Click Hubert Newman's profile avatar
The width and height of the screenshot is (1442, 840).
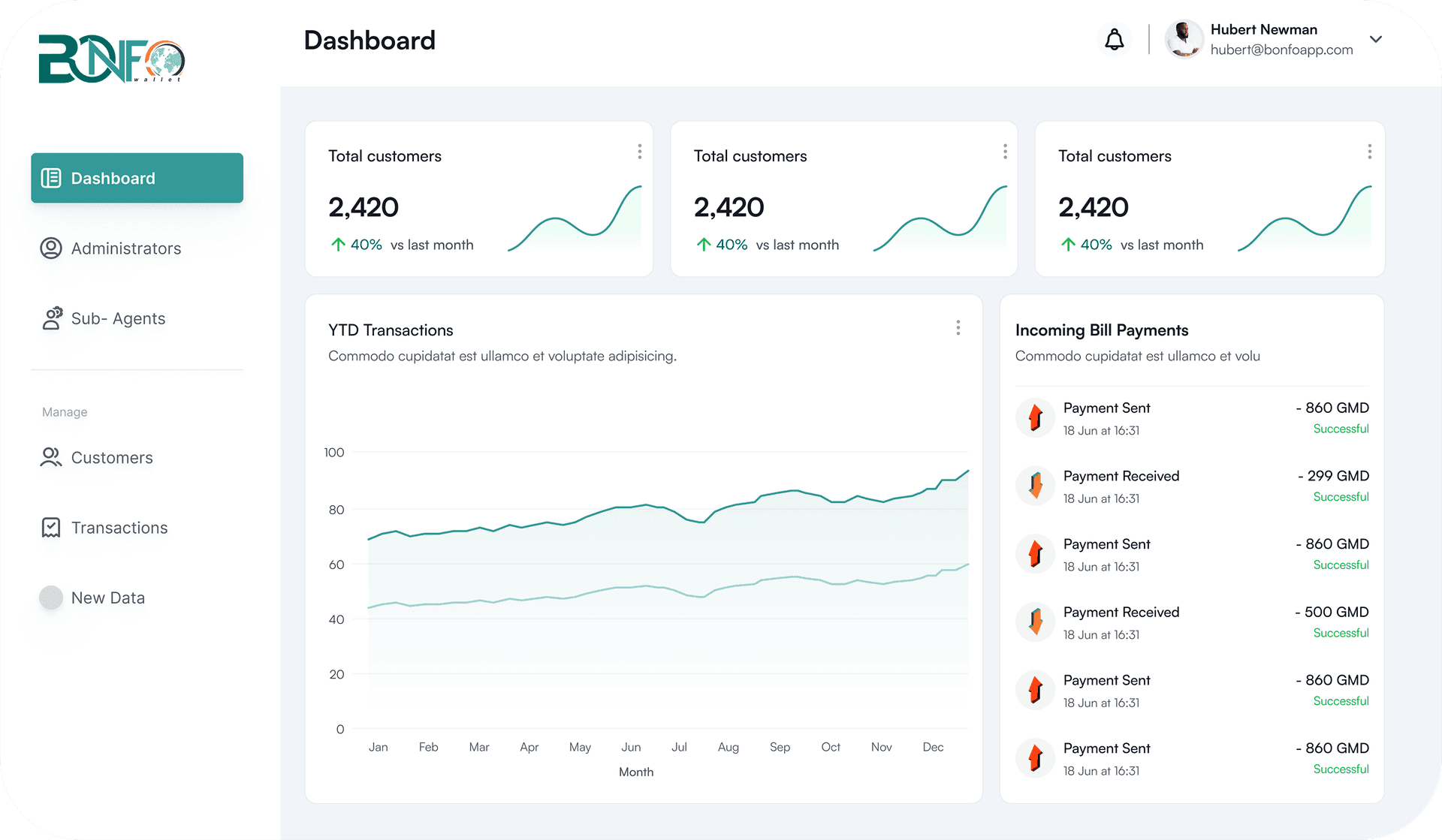[x=1184, y=39]
